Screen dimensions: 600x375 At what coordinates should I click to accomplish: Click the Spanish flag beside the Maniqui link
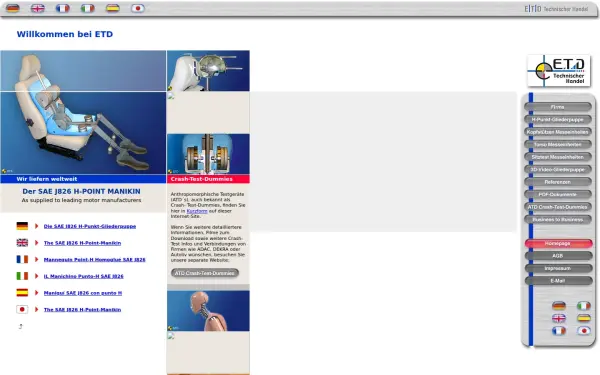point(22,293)
